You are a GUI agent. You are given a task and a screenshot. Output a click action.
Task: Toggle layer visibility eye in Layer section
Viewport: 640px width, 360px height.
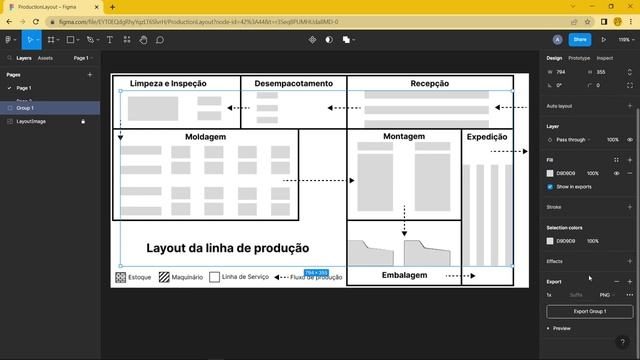pos(630,140)
